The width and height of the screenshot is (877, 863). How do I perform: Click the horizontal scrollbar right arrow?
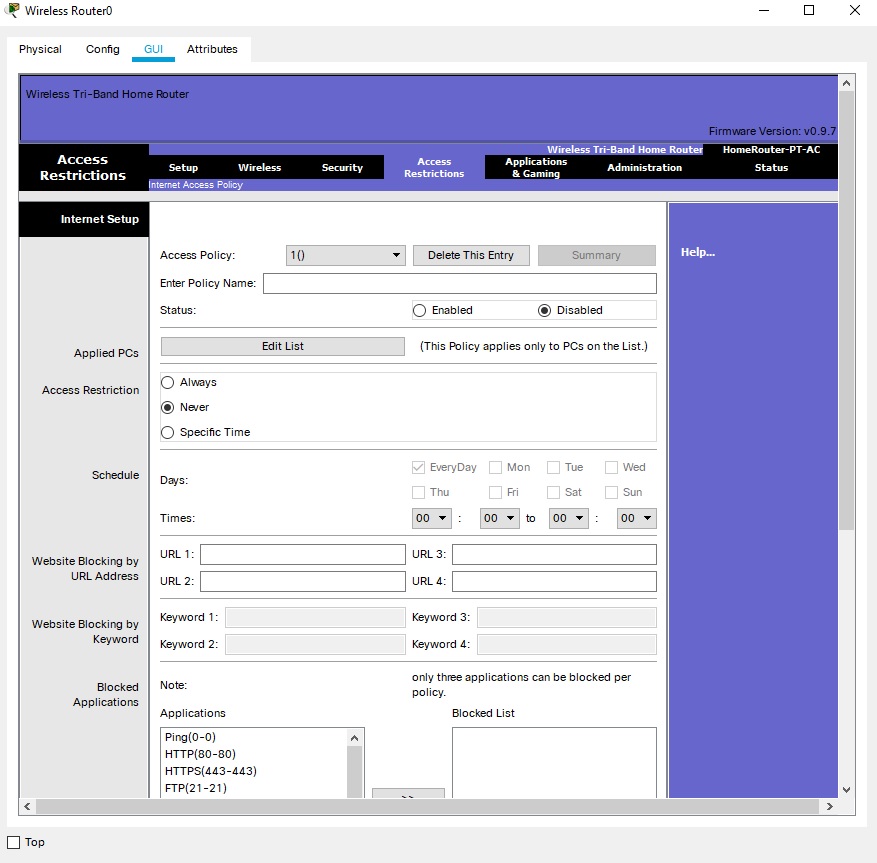coord(829,806)
